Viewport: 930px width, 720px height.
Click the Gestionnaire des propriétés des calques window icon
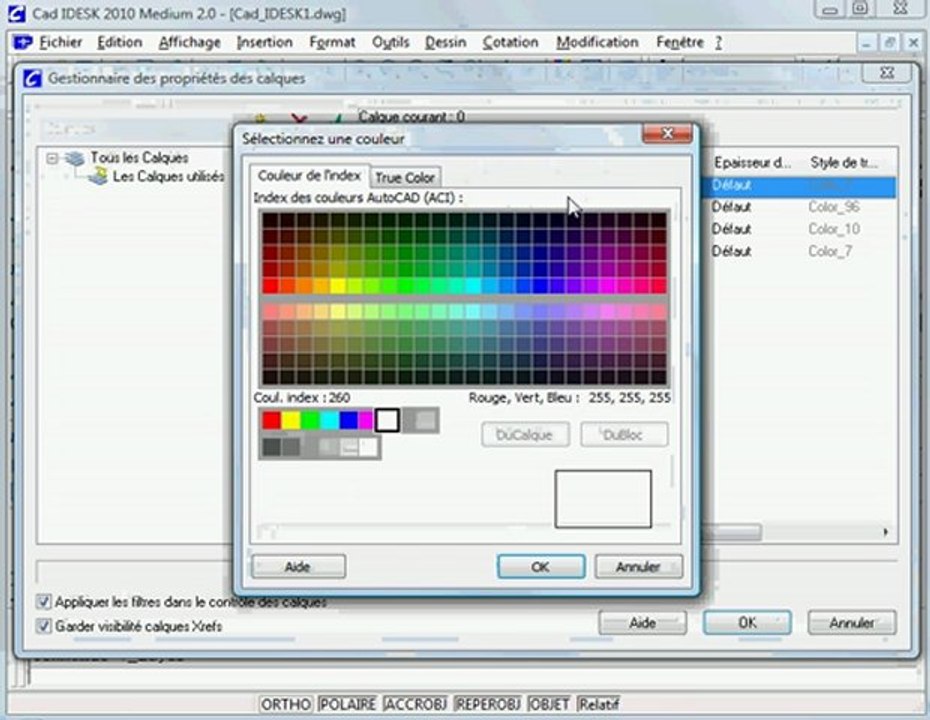pyautogui.click(x=33, y=78)
